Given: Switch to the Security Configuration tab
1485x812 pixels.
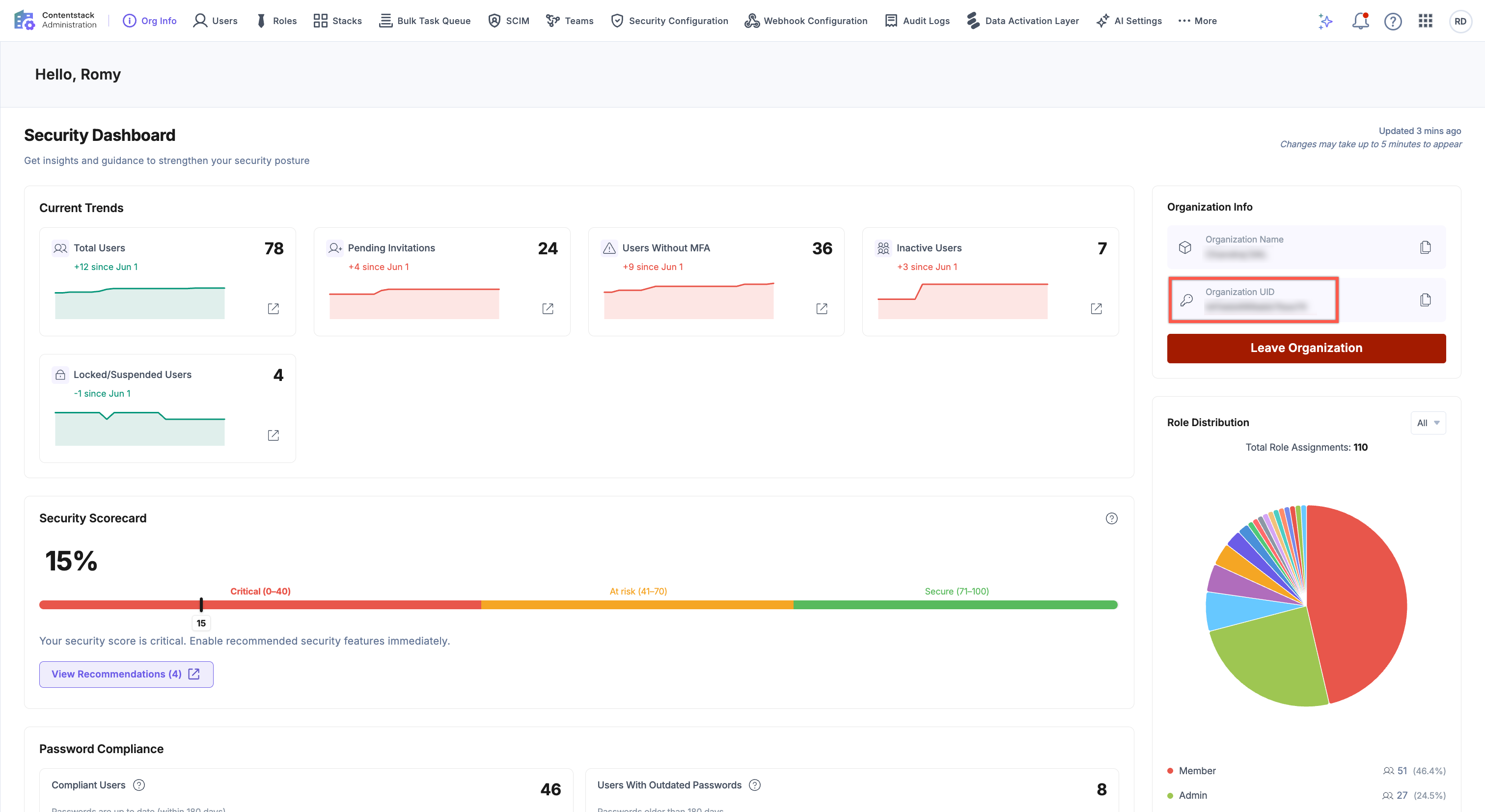Looking at the screenshot, I should (669, 21).
